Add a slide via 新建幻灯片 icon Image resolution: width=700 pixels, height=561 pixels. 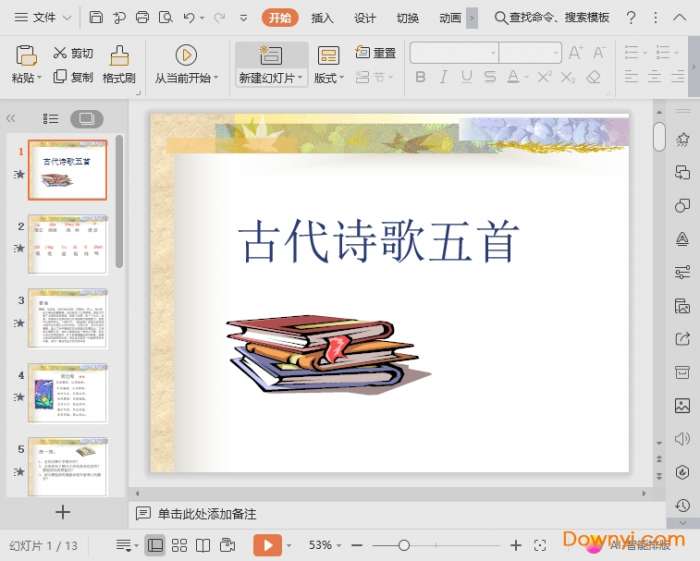click(271, 55)
